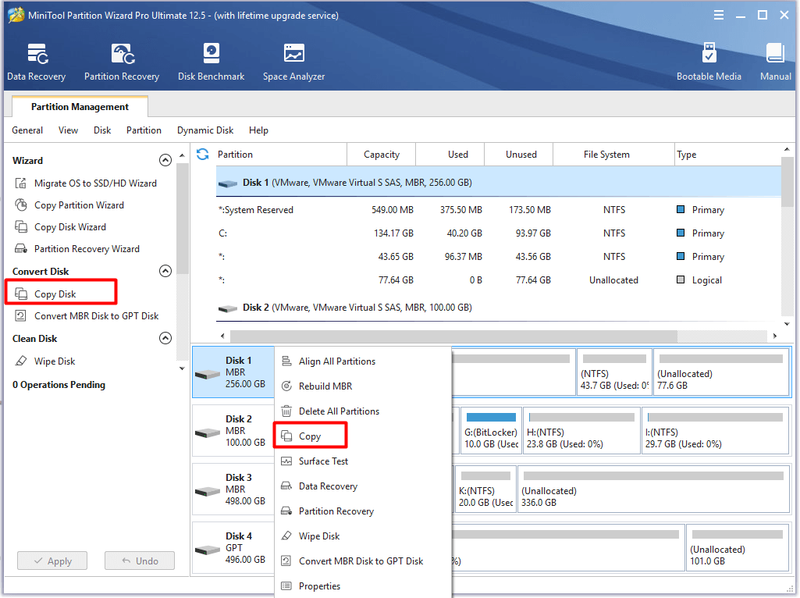Collapse the Wizard section
The width and height of the screenshot is (800, 598).
point(165,160)
